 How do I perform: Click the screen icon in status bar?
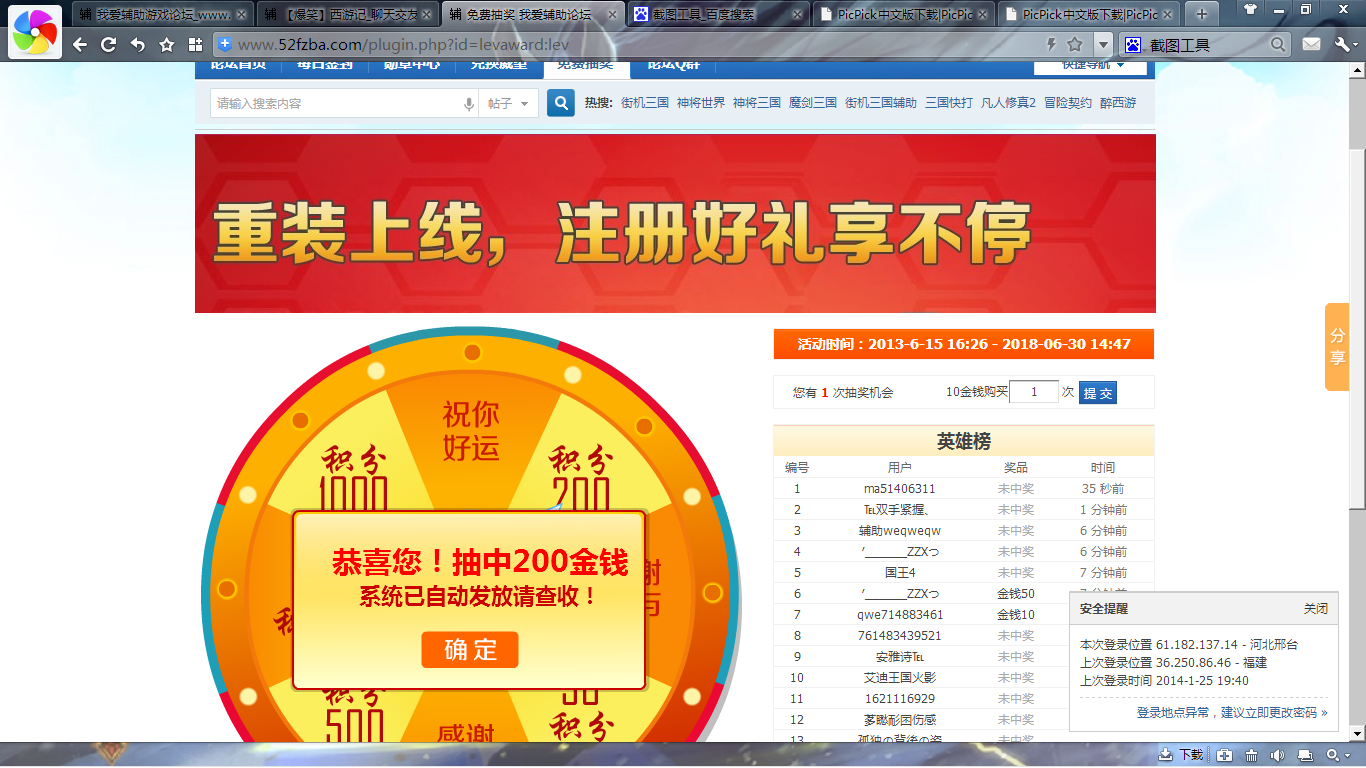[x=1304, y=755]
